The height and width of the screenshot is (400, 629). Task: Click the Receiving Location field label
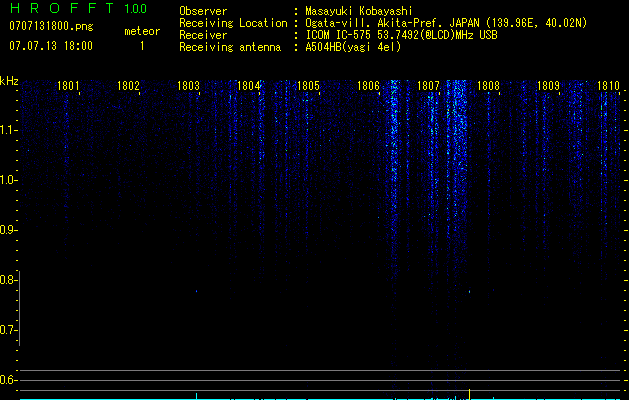pyautogui.click(x=233, y=23)
